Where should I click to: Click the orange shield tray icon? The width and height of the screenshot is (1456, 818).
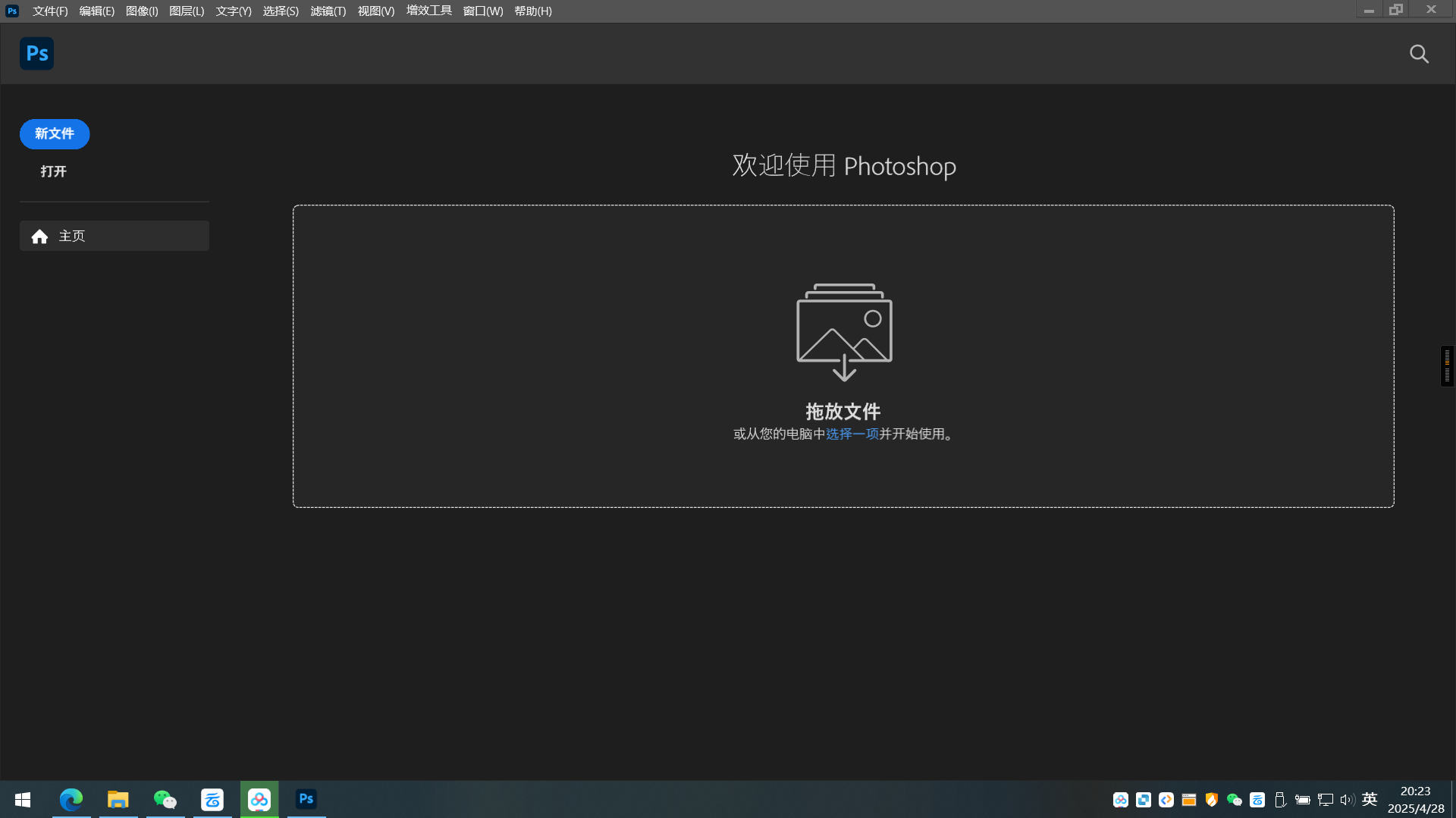point(1212,800)
